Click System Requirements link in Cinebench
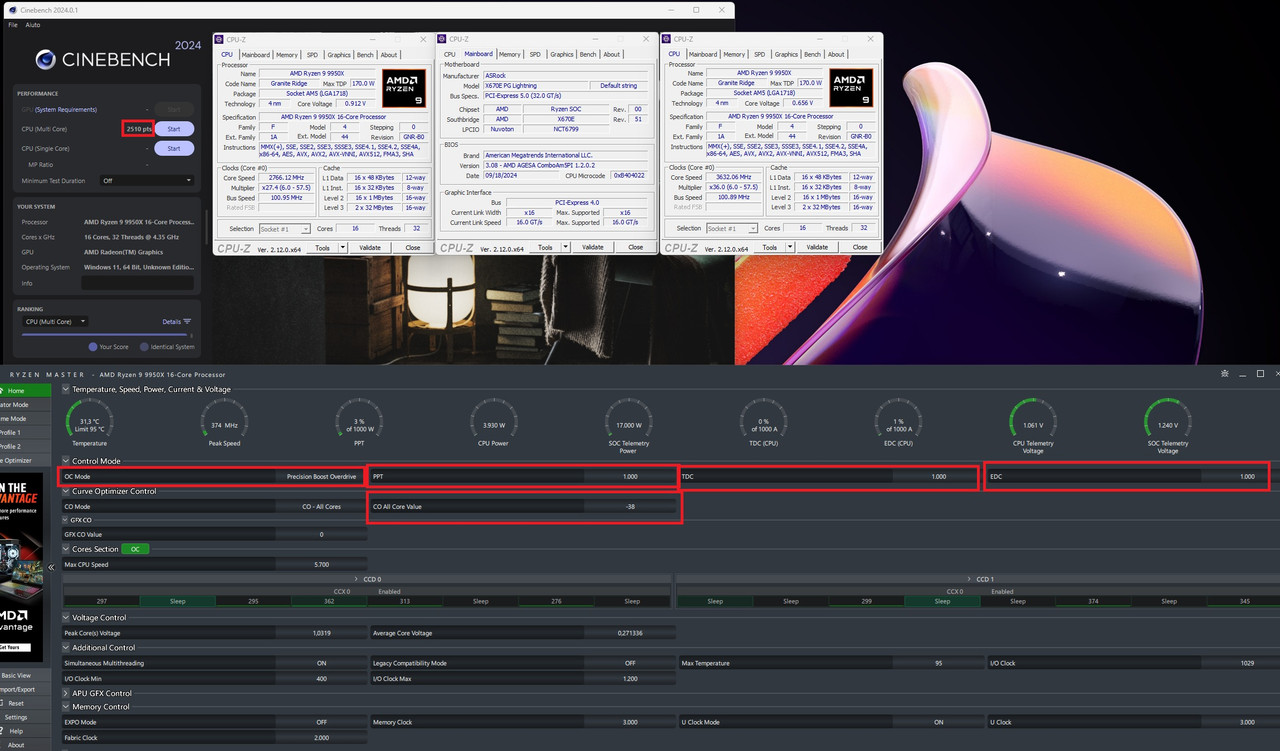The width and height of the screenshot is (1280, 751). point(66,110)
